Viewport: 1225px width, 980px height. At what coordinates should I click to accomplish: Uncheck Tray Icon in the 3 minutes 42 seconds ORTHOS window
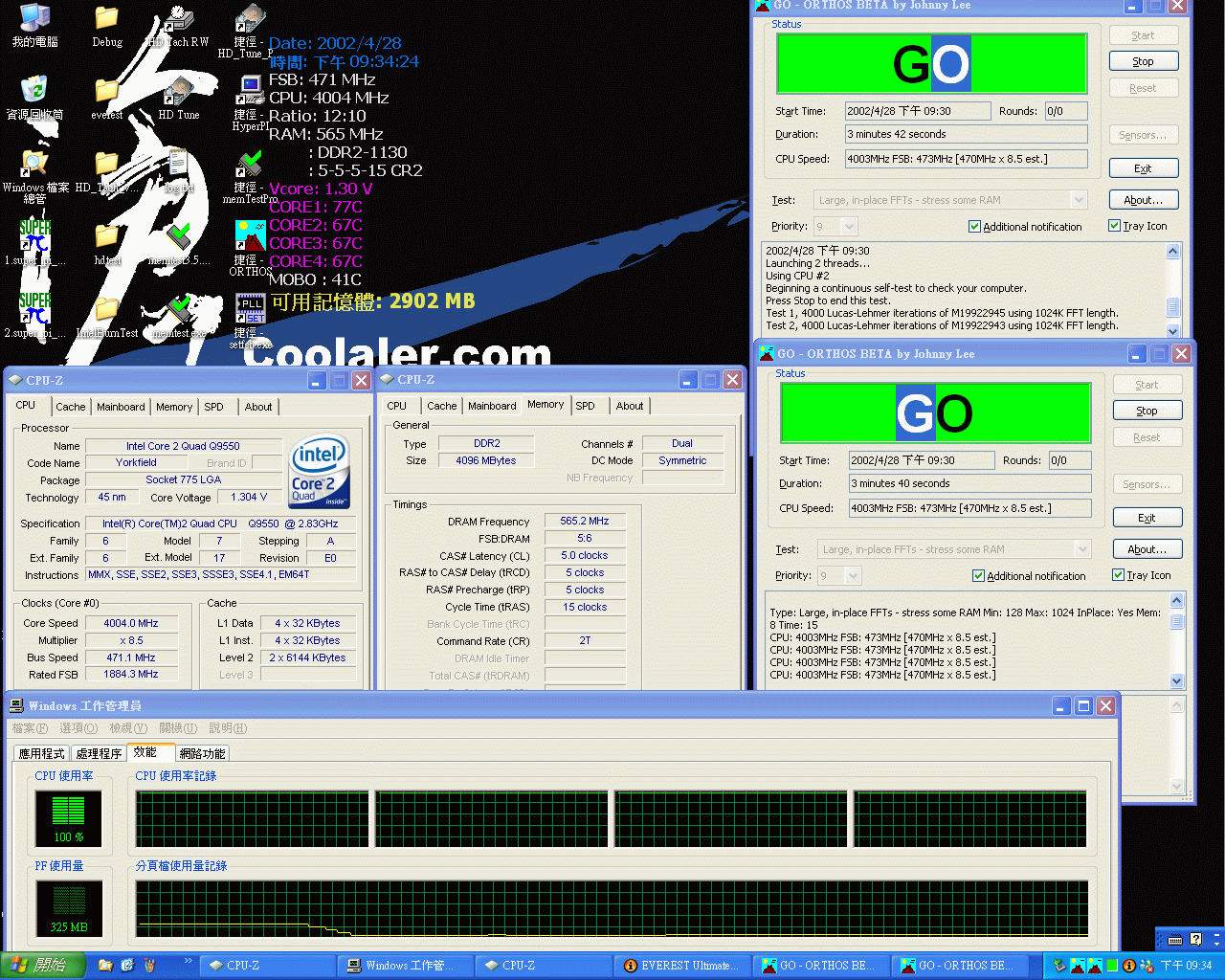[1114, 226]
